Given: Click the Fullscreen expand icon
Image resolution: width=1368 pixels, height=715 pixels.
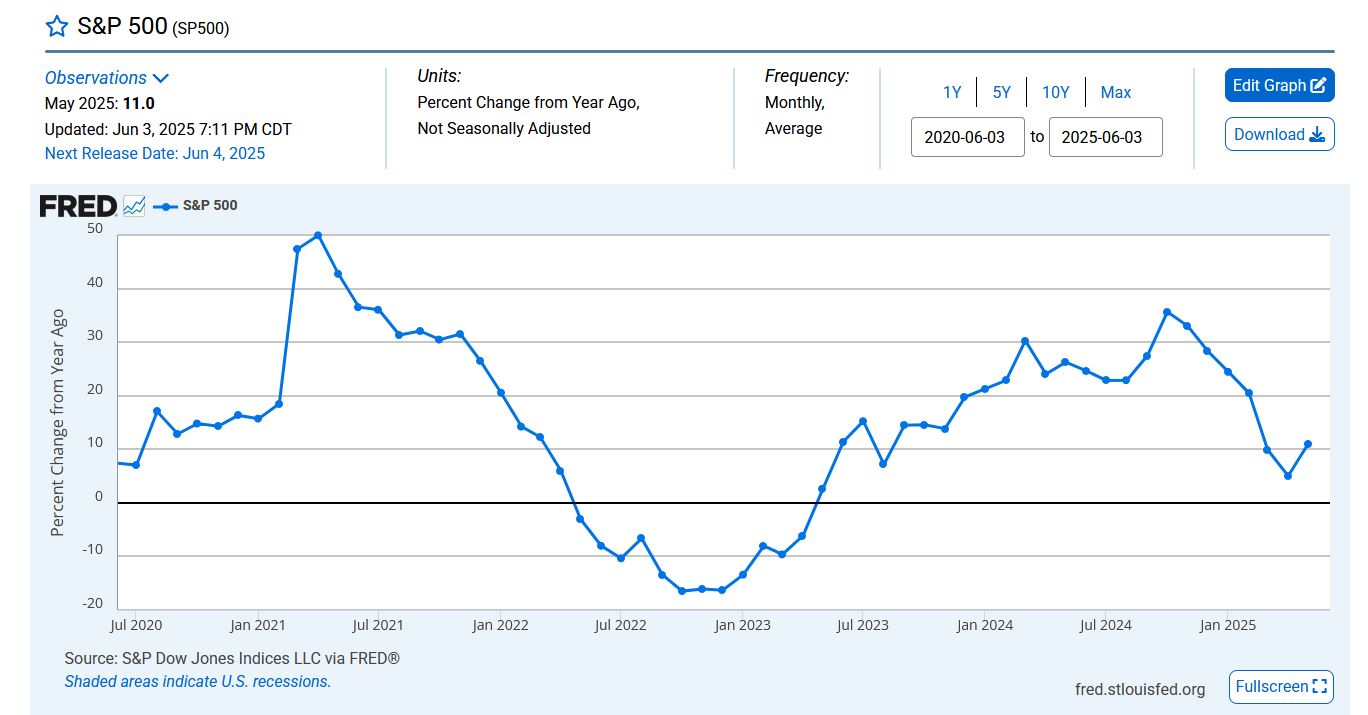Looking at the screenshot, I should 1319,687.
